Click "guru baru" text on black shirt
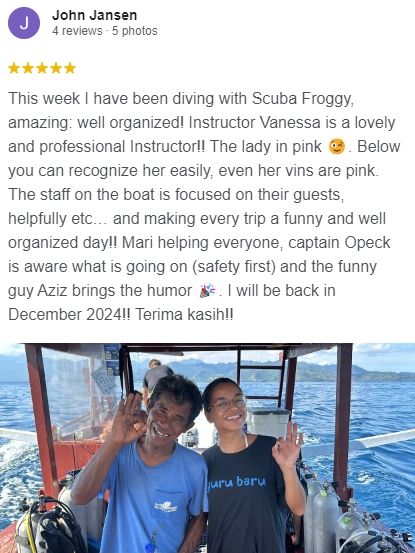Image resolution: width=415 pixels, height=553 pixels. (x=236, y=481)
